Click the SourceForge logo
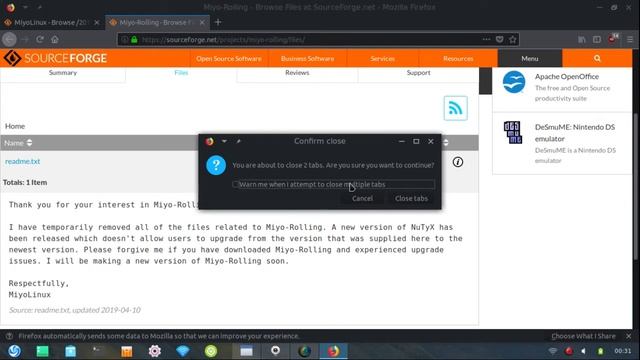Screen dimensions: 640x360 tap(56, 58)
